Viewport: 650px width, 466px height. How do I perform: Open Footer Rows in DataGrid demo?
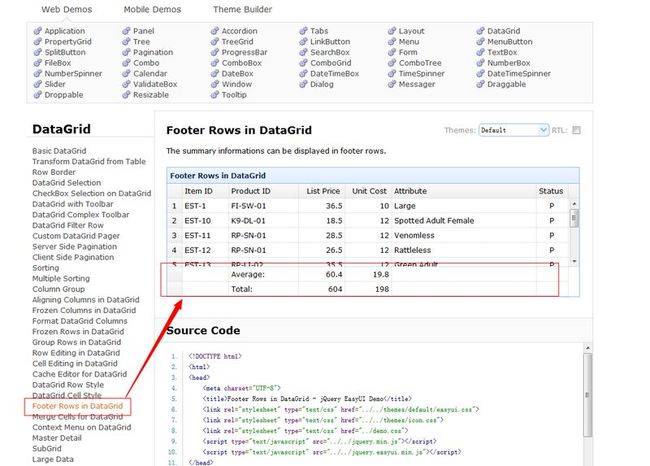[78, 406]
